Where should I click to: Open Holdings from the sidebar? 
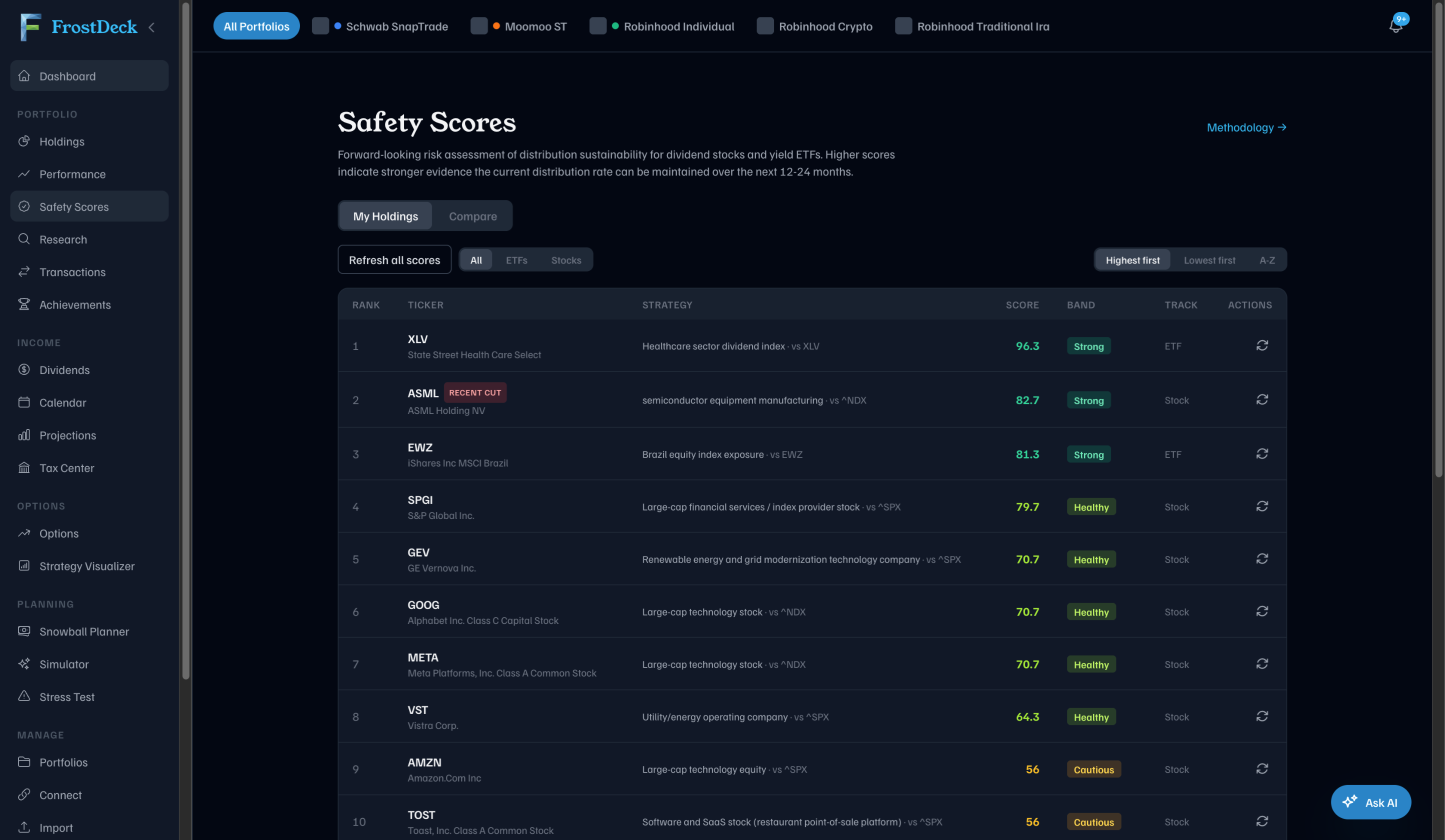click(x=89, y=141)
